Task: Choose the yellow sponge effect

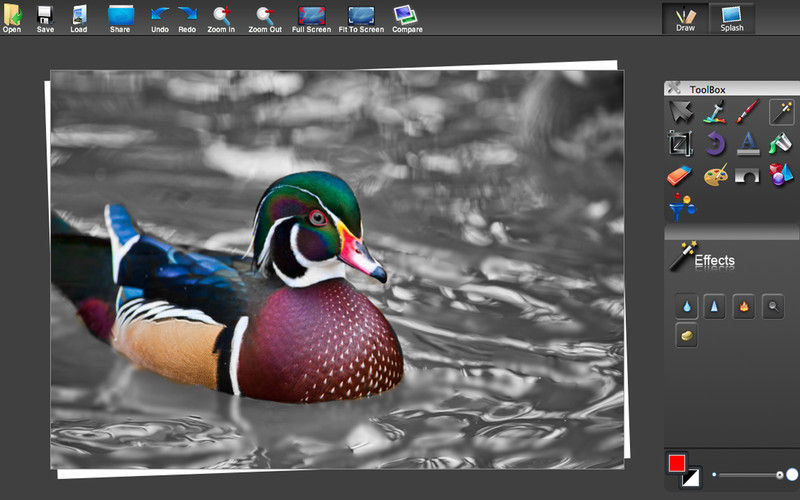Action: pyautogui.click(x=687, y=335)
